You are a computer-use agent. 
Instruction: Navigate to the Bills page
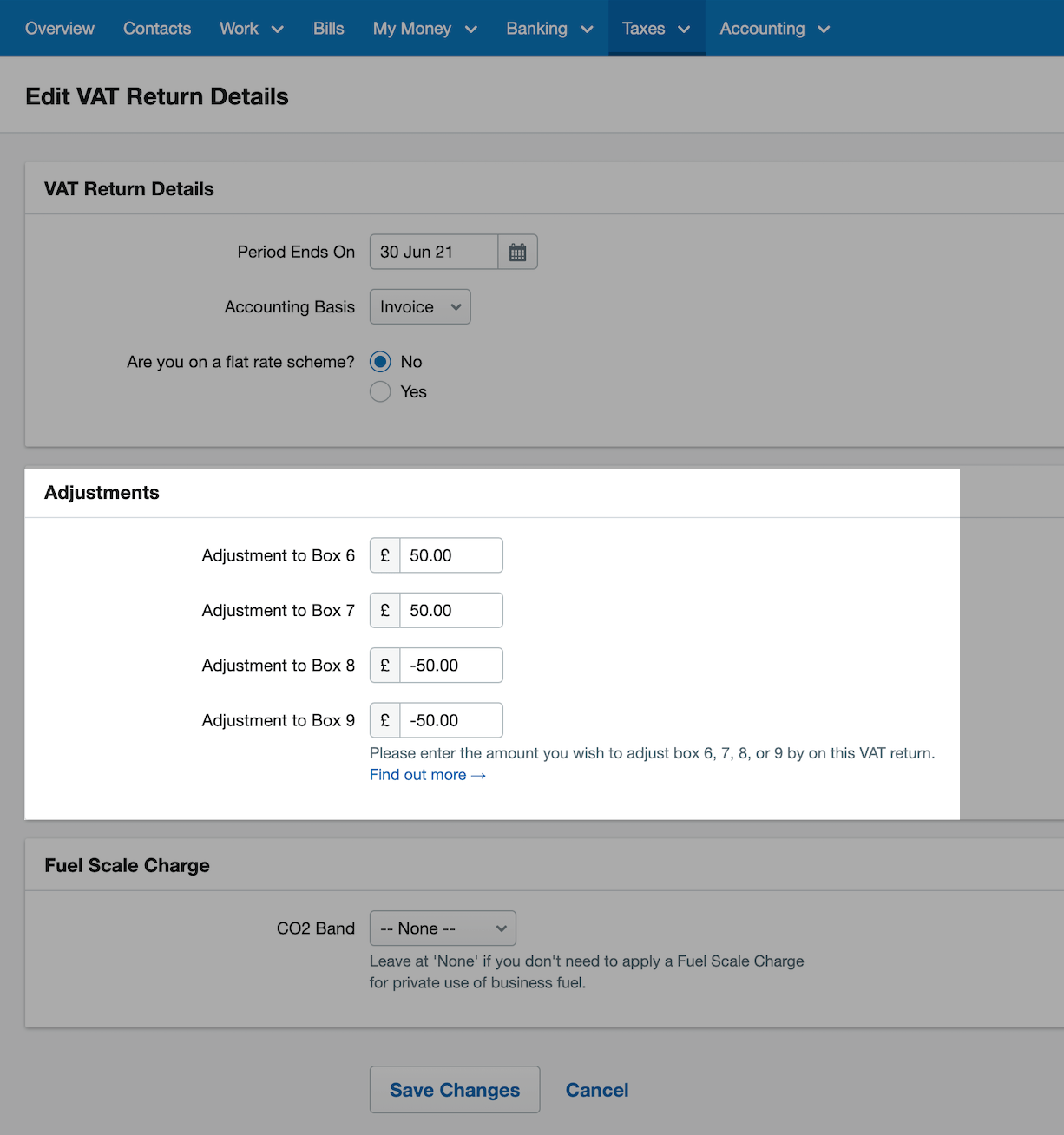click(328, 29)
